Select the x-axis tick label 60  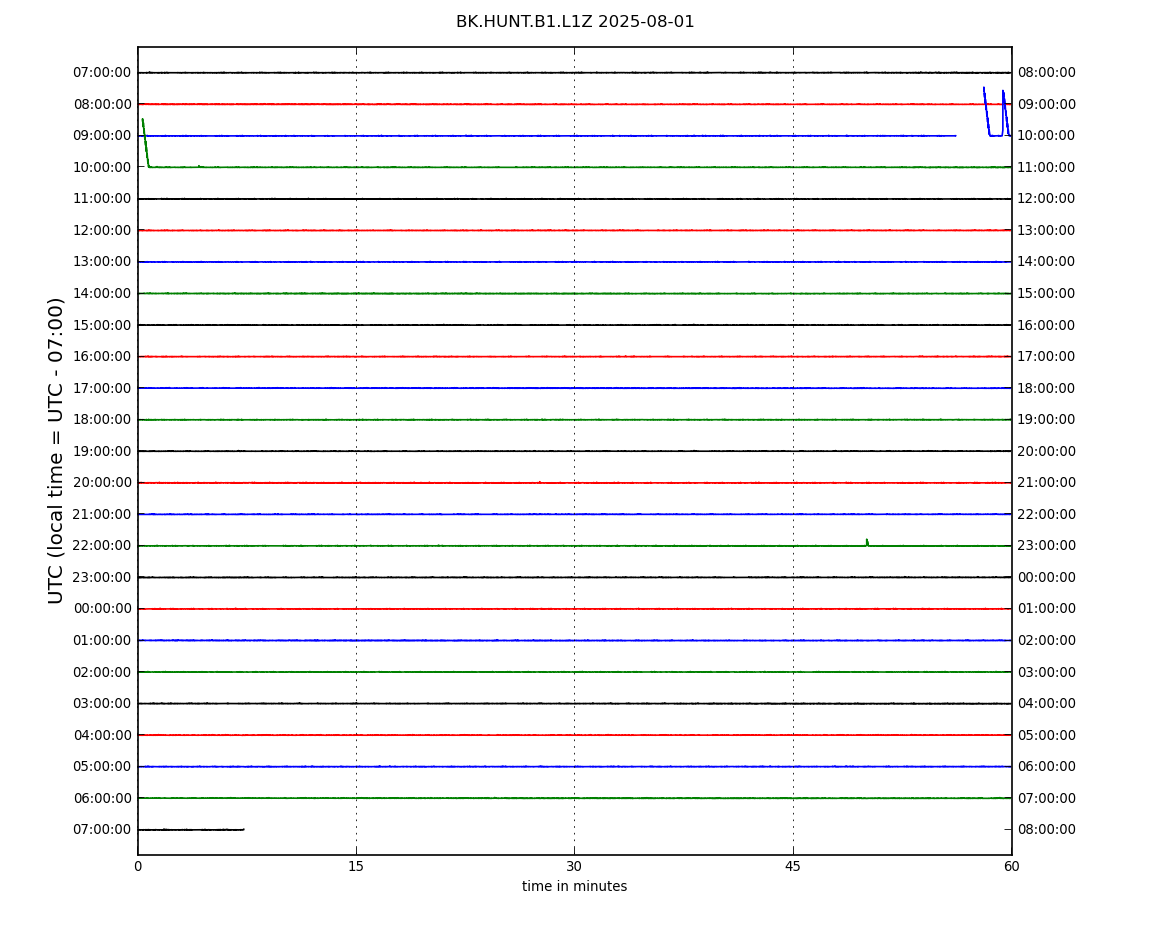tap(1011, 866)
